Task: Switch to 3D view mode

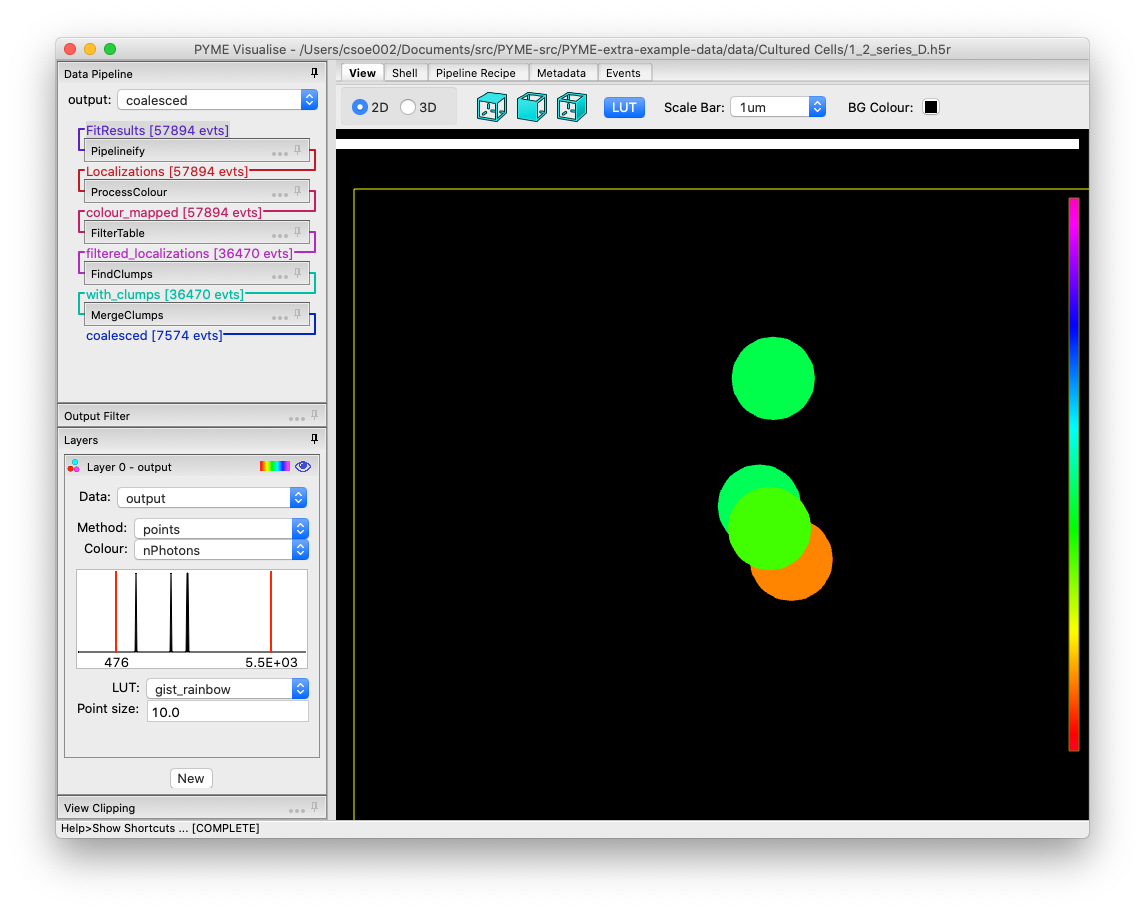Action: 409,107
